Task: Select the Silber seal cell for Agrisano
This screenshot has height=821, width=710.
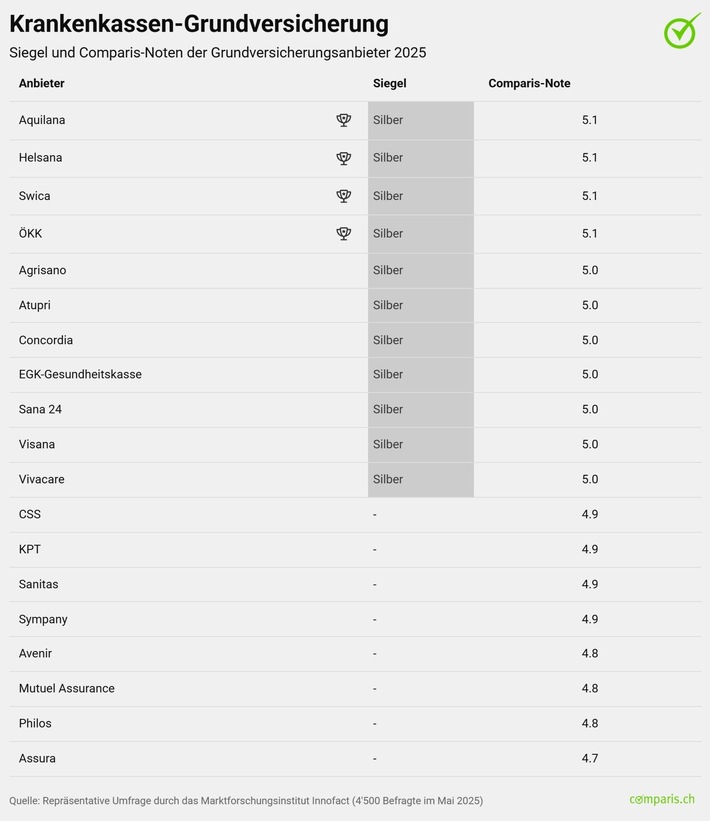Action: [x=420, y=270]
